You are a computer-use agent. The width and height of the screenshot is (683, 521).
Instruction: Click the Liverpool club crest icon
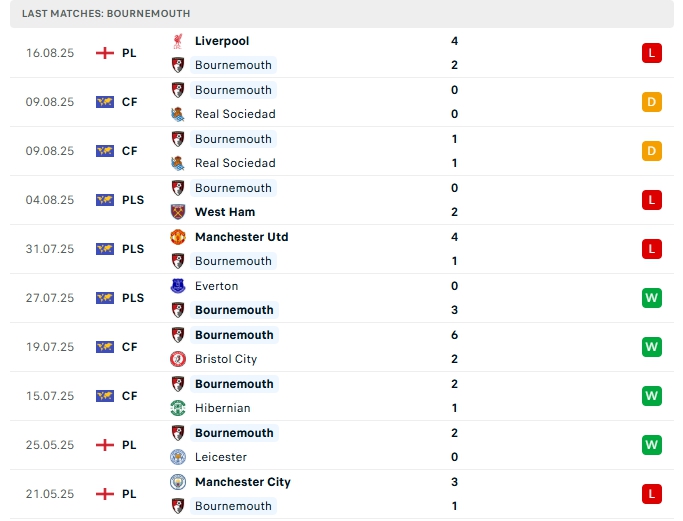pos(178,41)
